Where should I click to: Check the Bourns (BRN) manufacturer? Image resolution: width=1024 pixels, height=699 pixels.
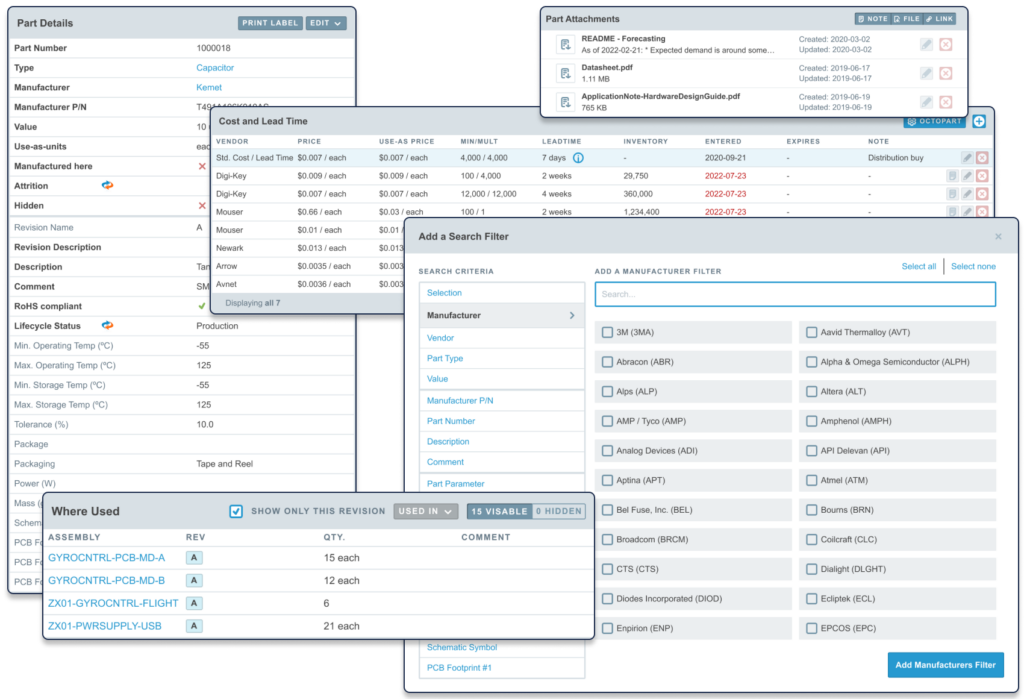point(811,510)
